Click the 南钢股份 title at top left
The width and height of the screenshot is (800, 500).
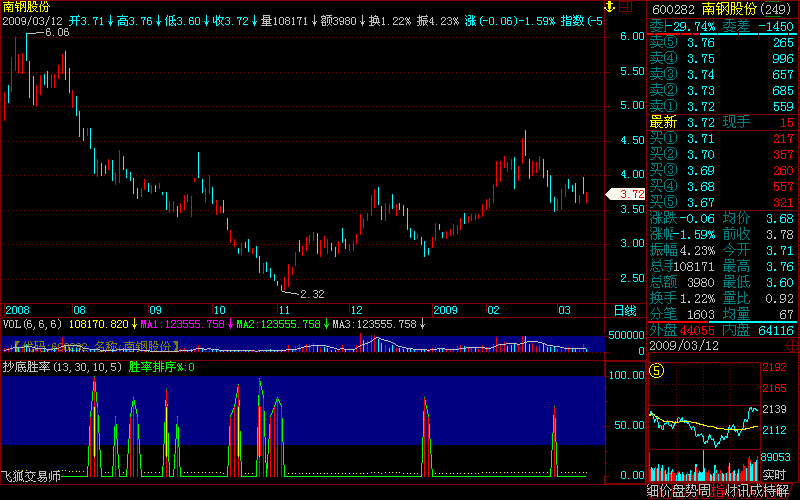27,7
